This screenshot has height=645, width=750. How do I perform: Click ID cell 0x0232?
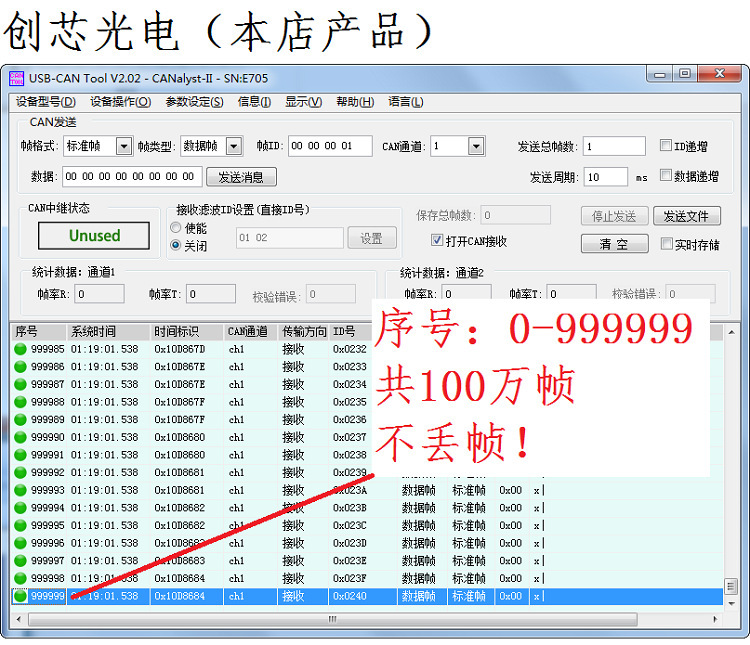pos(350,349)
